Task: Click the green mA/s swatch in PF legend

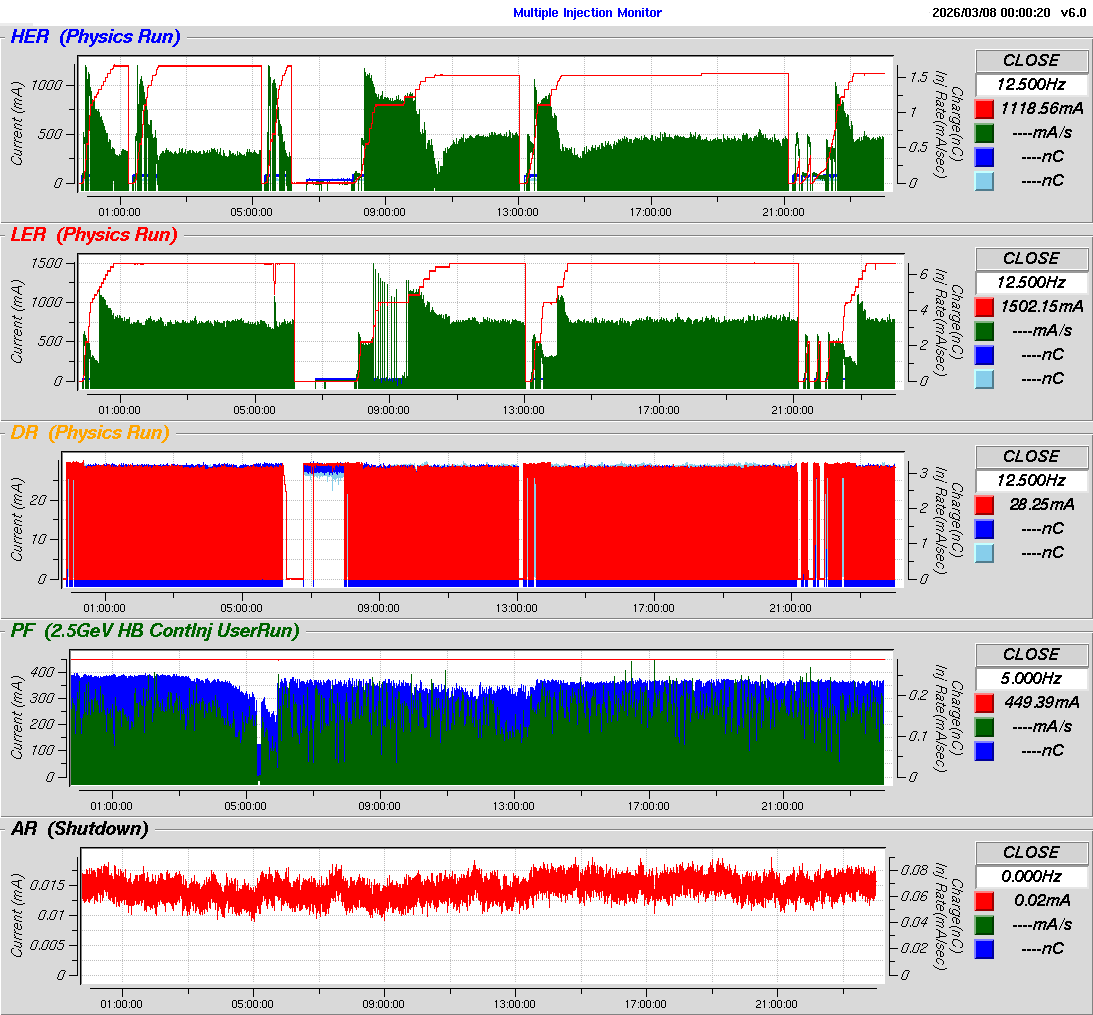Action: pos(984,726)
